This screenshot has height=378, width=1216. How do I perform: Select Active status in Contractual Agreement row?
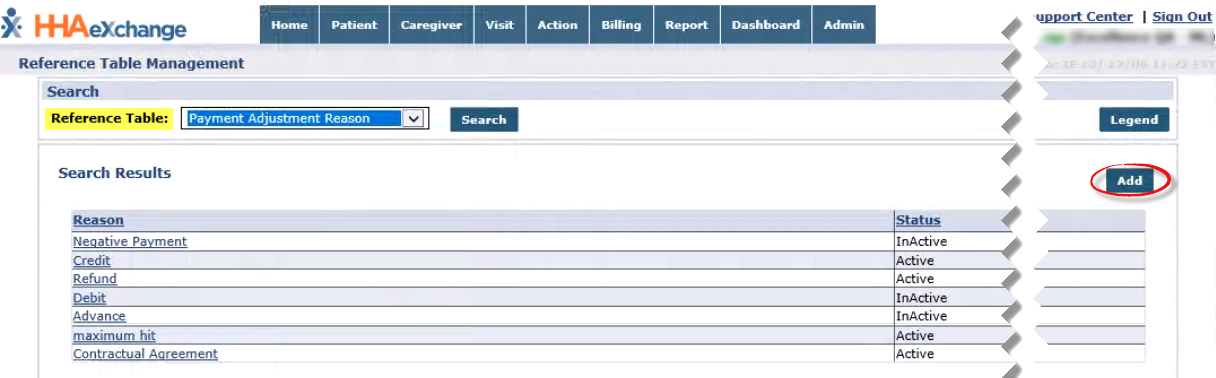tap(915, 354)
